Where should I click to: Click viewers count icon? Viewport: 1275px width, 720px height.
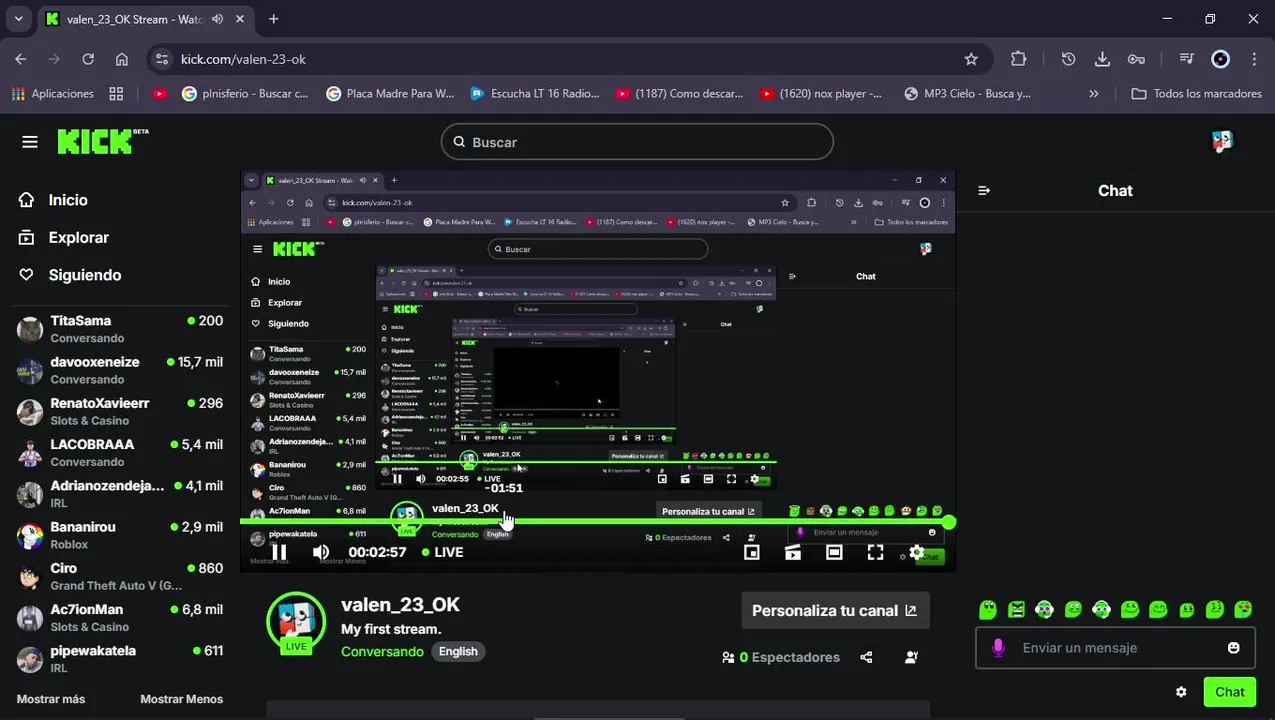(x=728, y=657)
